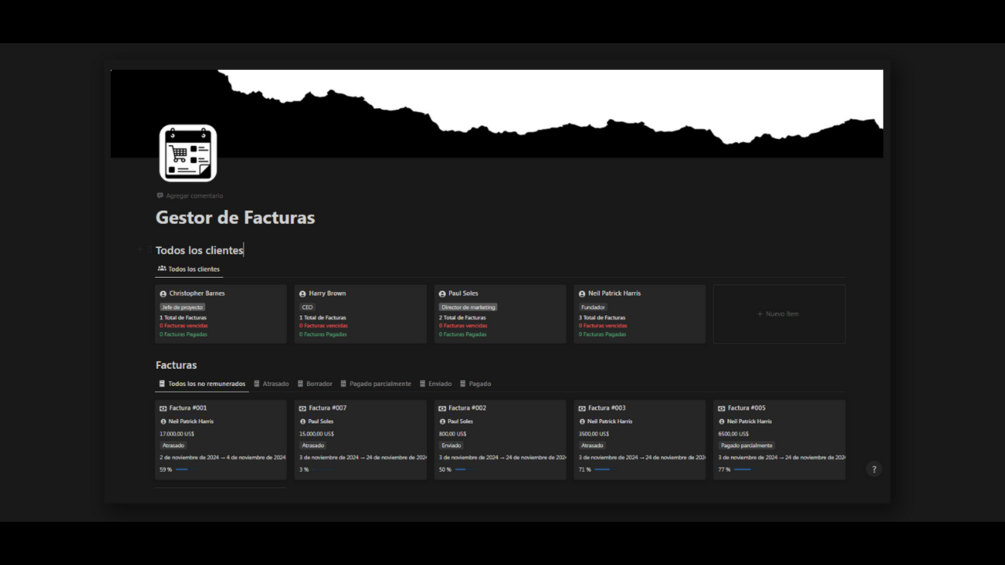Click the money icon of Factura #007
The image size is (1005, 565).
click(303, 408)
